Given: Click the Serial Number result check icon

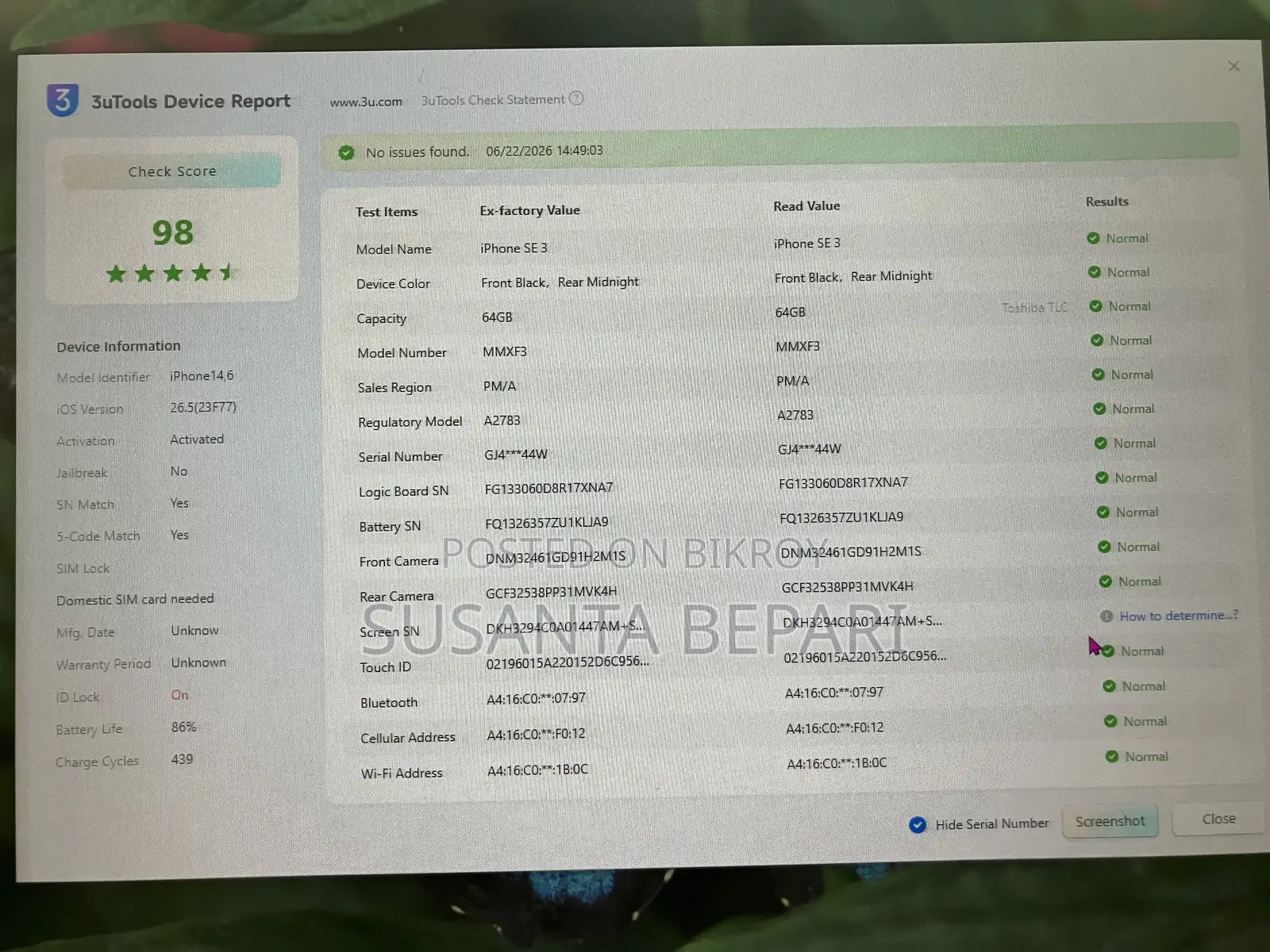Looking at the screenshot, I should tap(1100, 443).
